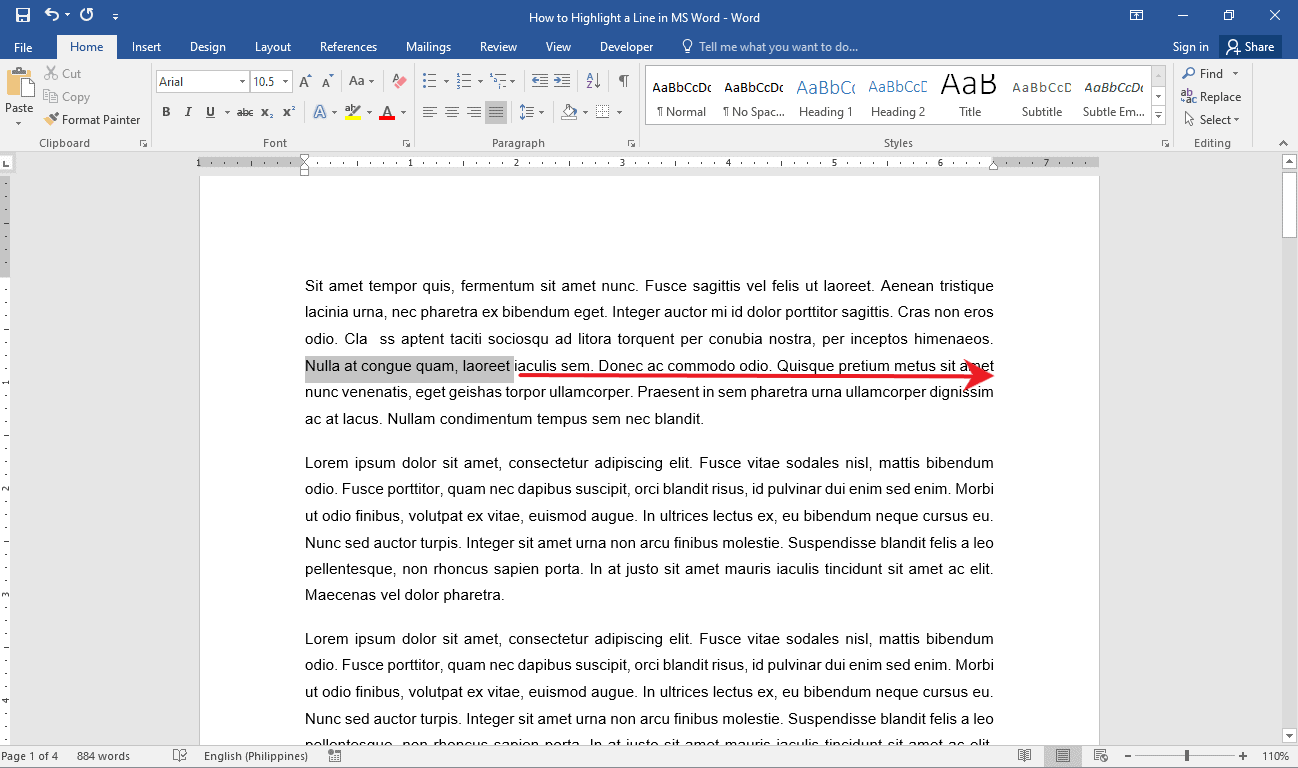The image size is (1298, 768).
Task: Apply strikethrough formatting
Action: tap(245, 112)
